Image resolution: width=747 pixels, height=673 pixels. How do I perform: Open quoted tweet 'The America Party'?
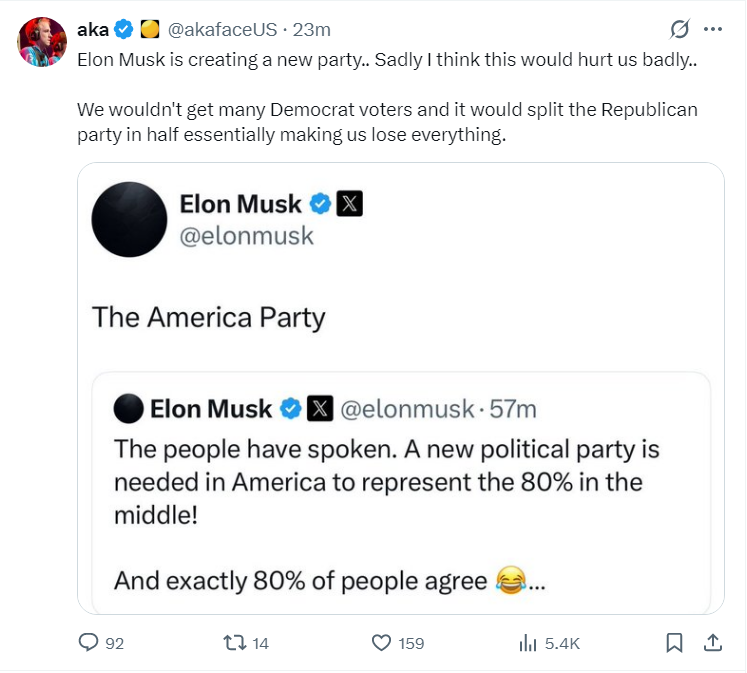pyautogui.click(x=209, y=317)
